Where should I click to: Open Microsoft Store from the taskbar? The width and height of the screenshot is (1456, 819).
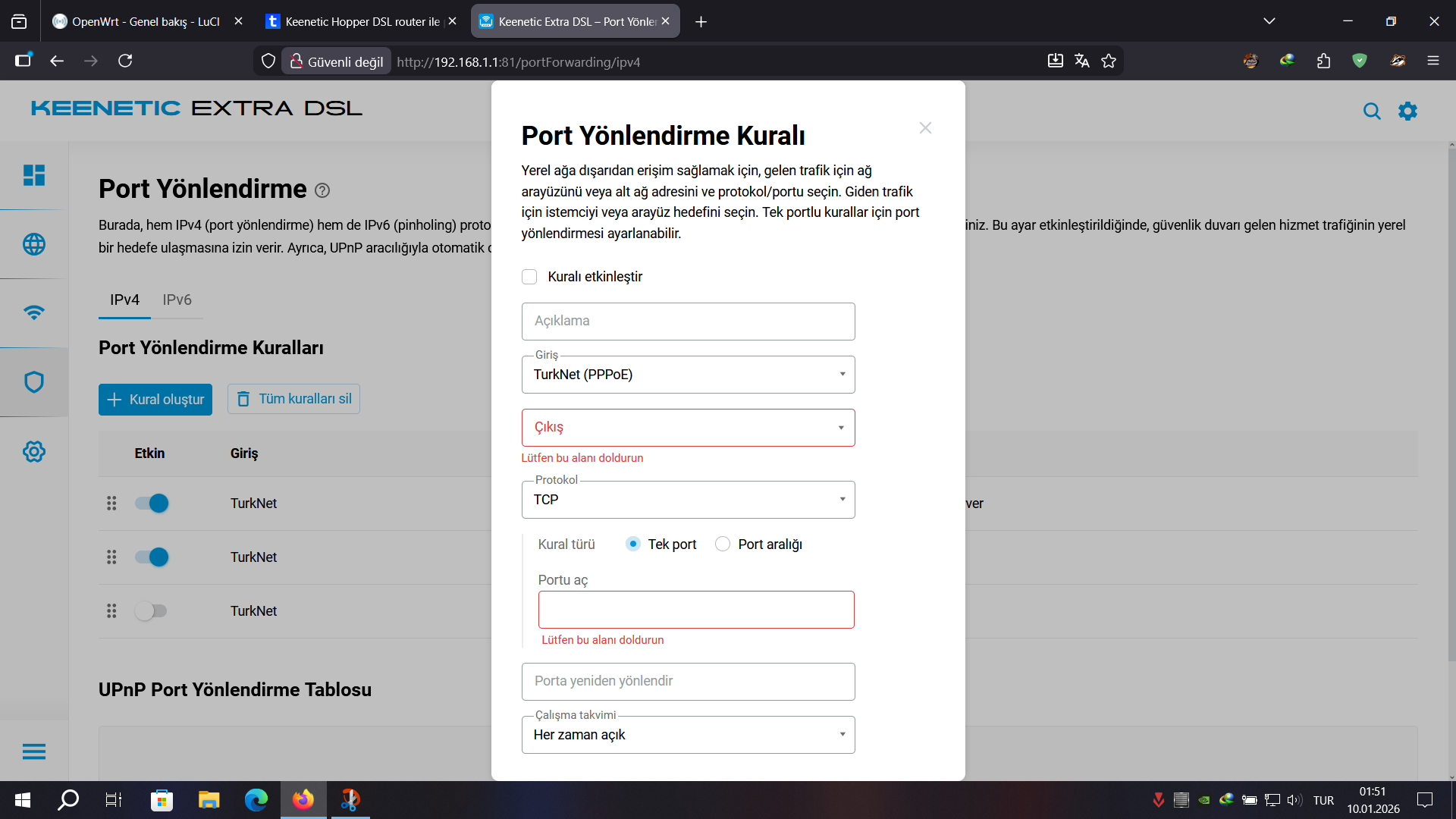coord(162,800)
